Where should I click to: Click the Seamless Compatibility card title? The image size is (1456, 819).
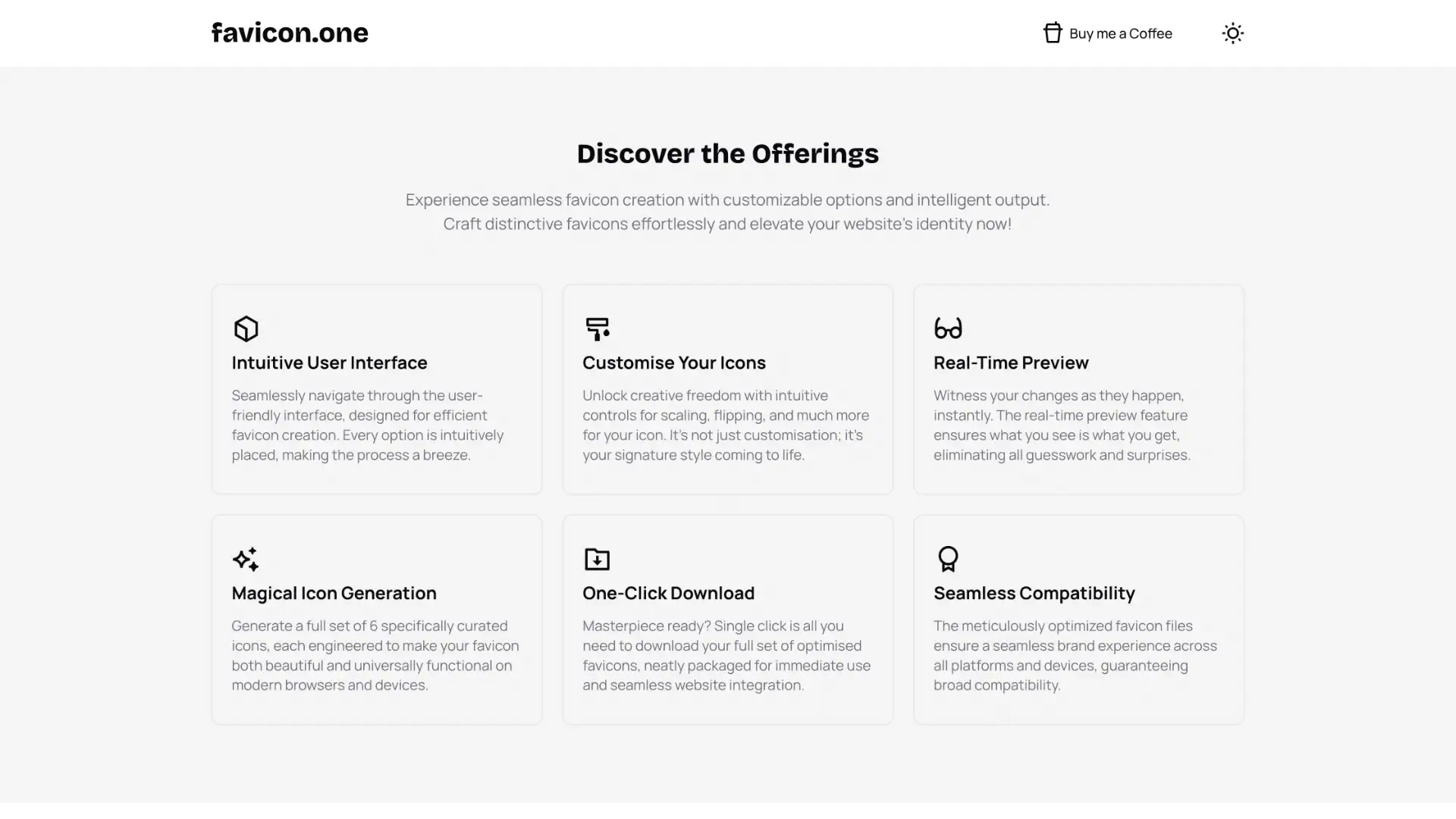pyautogui.click(x=1034, y=593)
